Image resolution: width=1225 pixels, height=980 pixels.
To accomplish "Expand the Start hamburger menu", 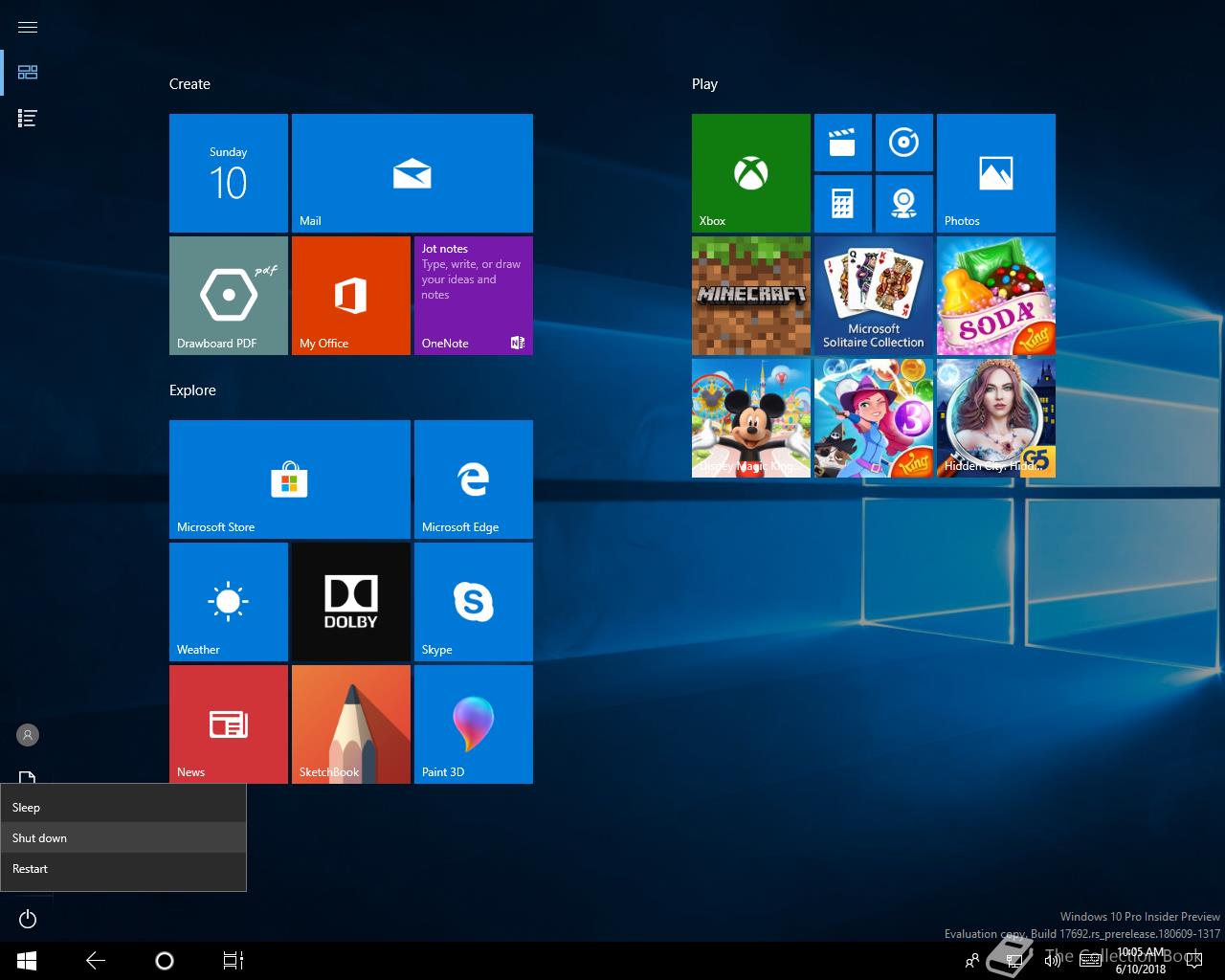I will tap(28, 27).
